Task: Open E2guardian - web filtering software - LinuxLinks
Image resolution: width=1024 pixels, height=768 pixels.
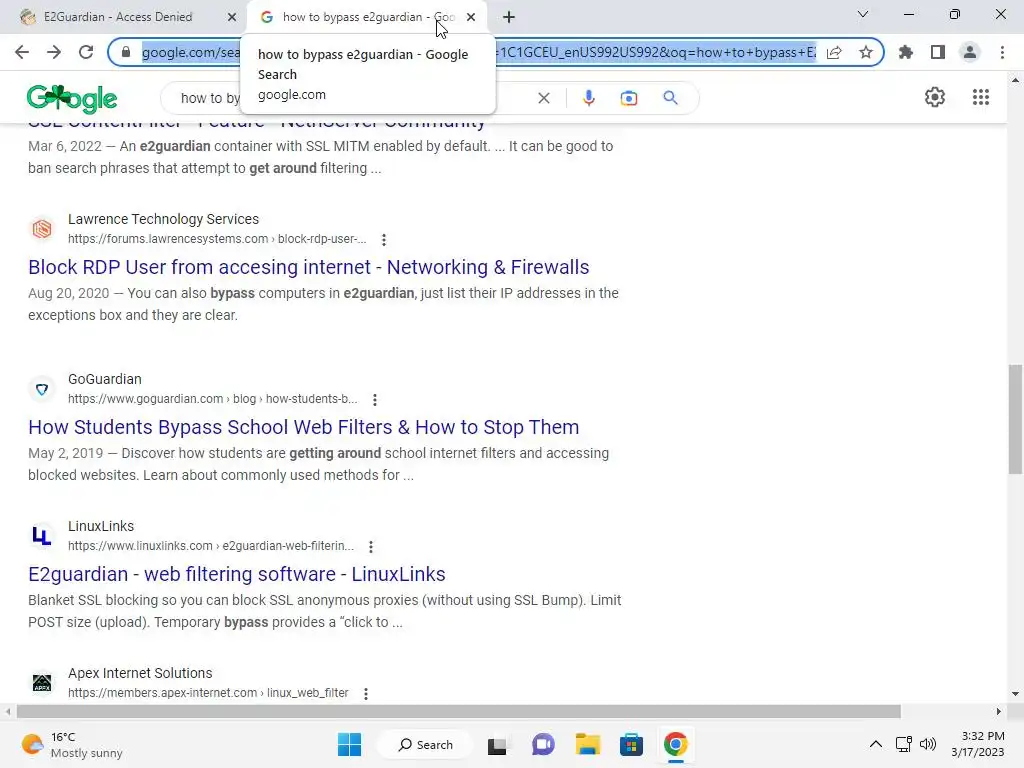Action: [x=236, y=574]
